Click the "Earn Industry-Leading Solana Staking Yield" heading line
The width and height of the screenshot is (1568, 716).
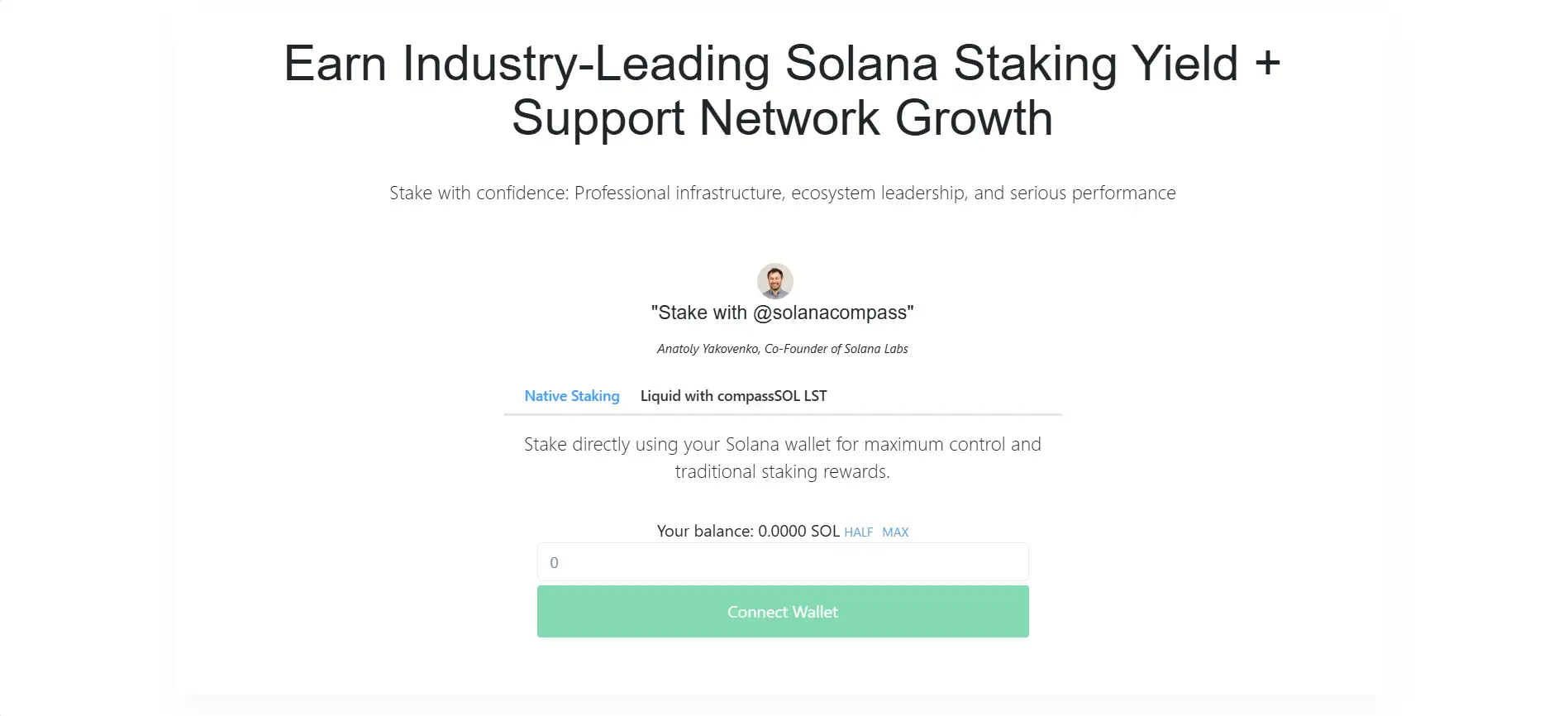click(782, 64)
